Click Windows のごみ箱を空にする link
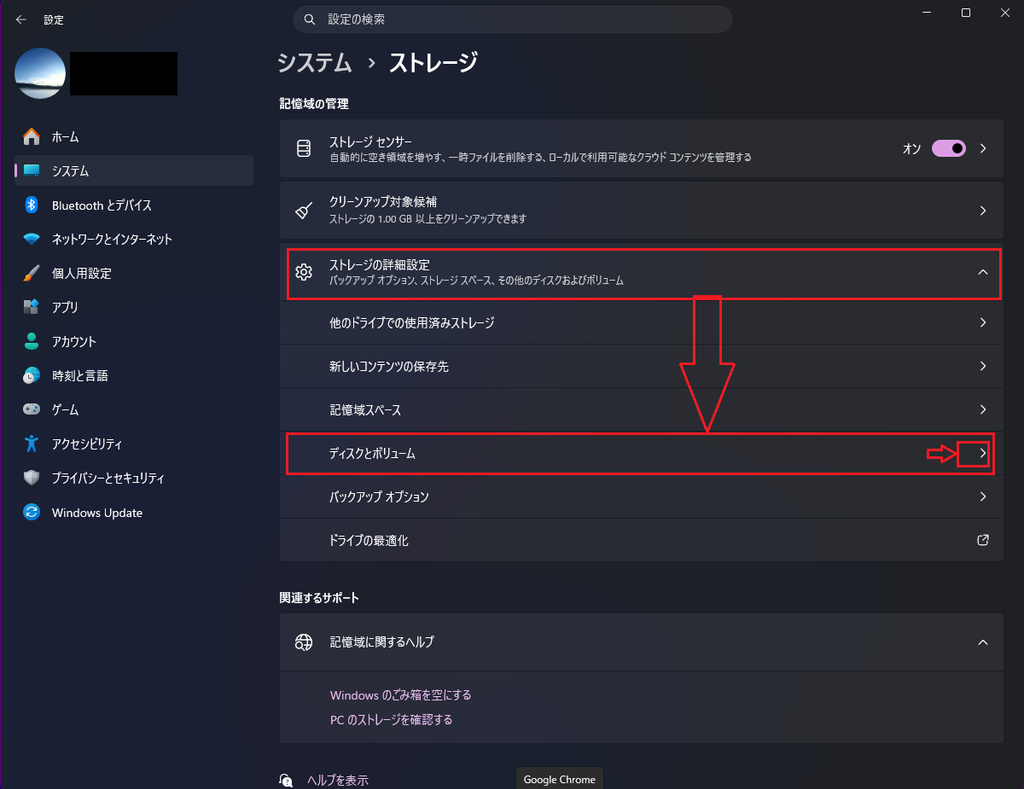The width and height of the screenshot is (1024, 789). click(x=400, y=695)
